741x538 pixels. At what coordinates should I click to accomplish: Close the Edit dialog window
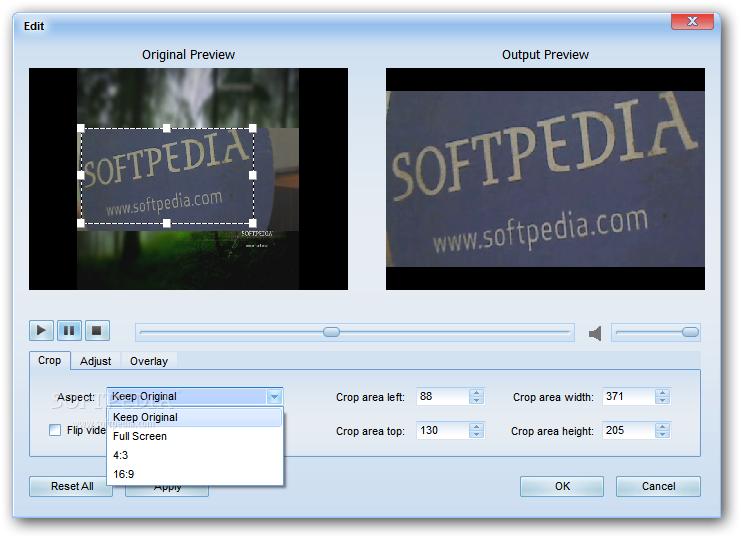692,21
